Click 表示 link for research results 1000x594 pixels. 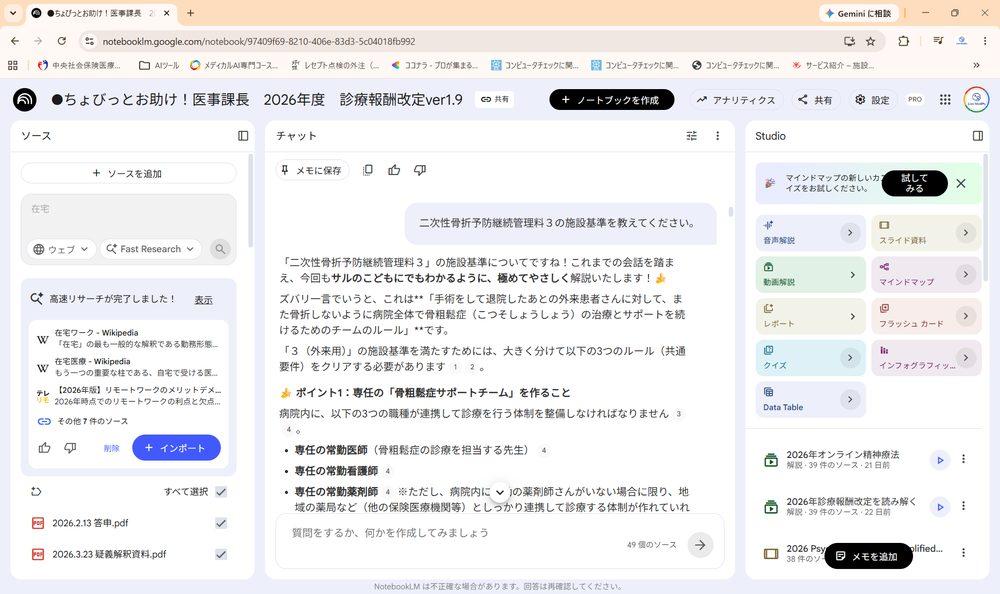tap(203, 300)
